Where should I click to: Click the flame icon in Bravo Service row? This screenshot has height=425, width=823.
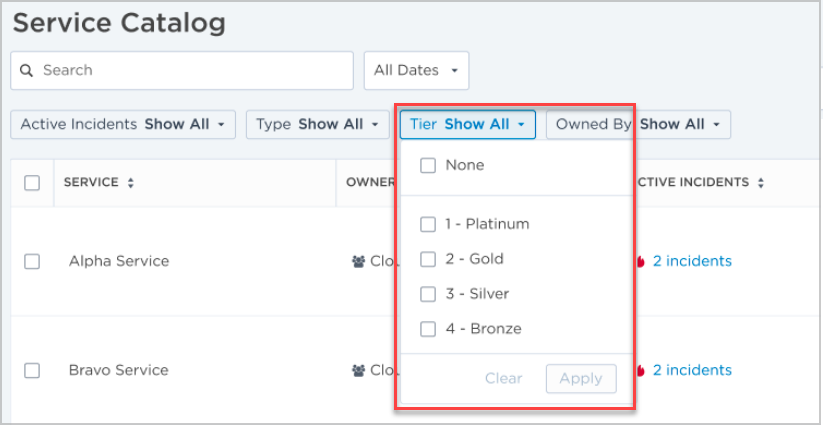click(x=640, y=370)
